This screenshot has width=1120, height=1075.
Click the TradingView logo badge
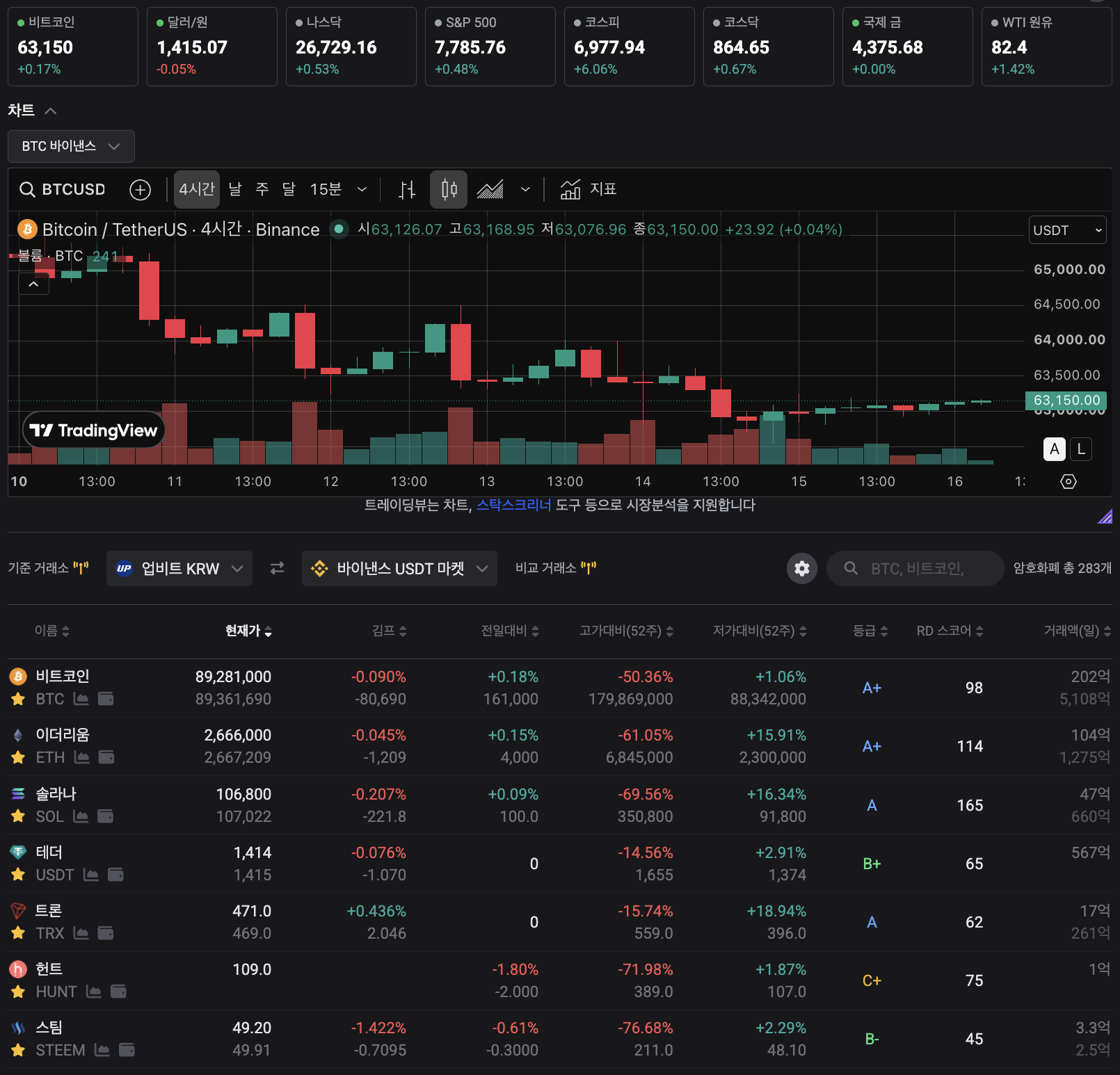(94, 430)
